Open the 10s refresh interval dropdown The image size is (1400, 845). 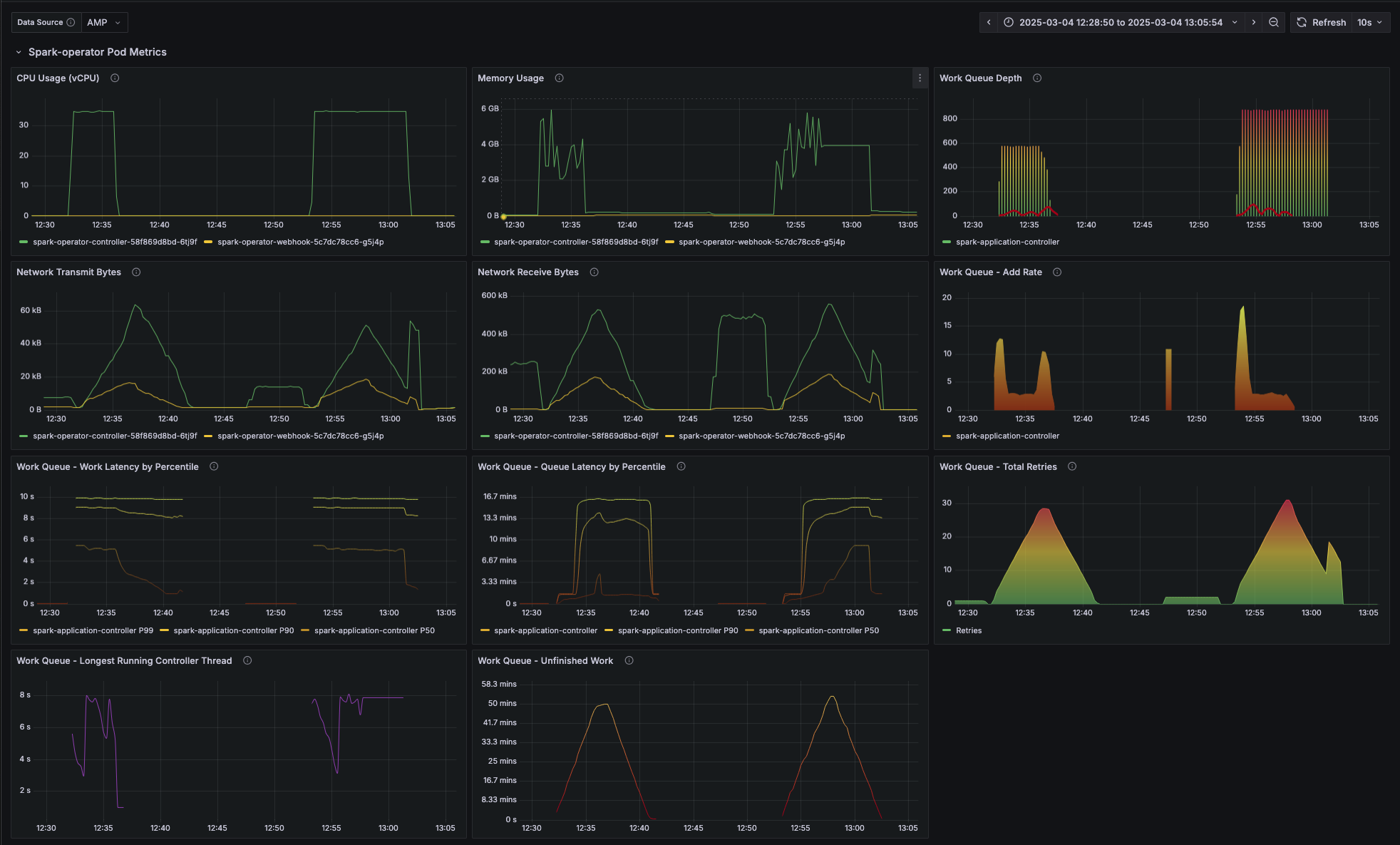[x=1369, y=23]
